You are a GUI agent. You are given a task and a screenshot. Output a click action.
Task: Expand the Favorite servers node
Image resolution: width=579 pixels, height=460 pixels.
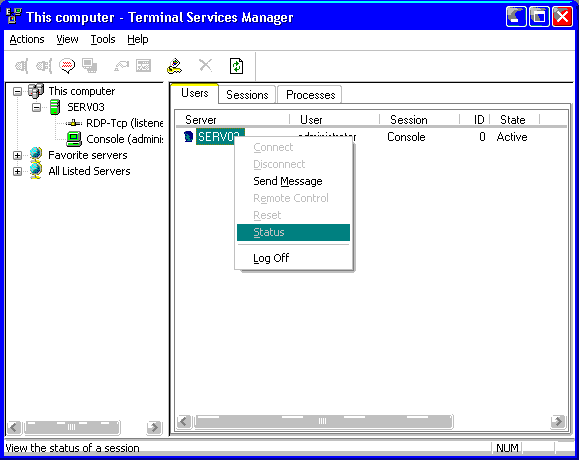(x=17, y=155)
